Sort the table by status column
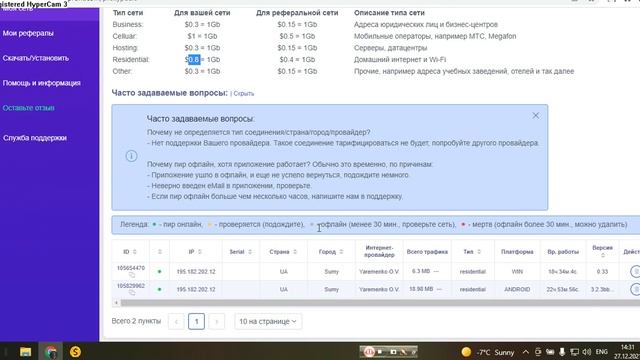The width and height of the screenshot is (640, 360). (160, 252)
